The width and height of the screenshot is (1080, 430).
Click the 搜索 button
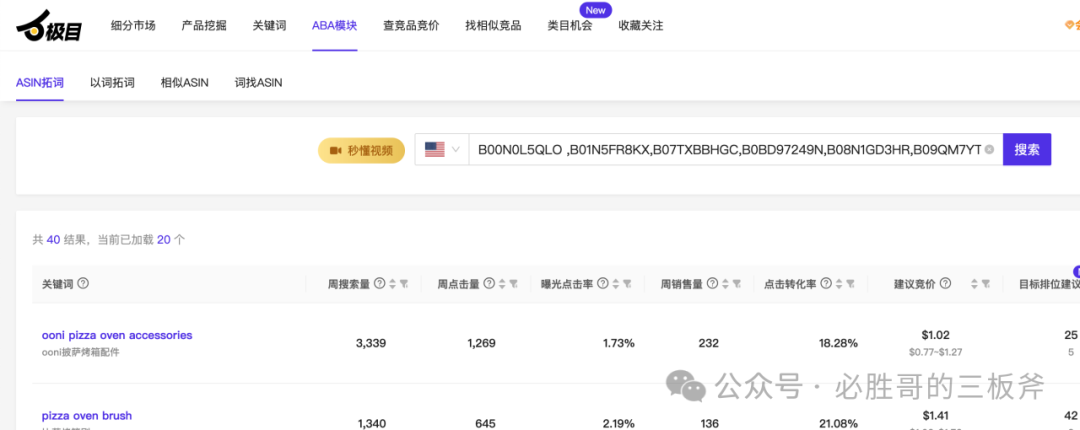pyautogui.click(x=1027, y=150)
